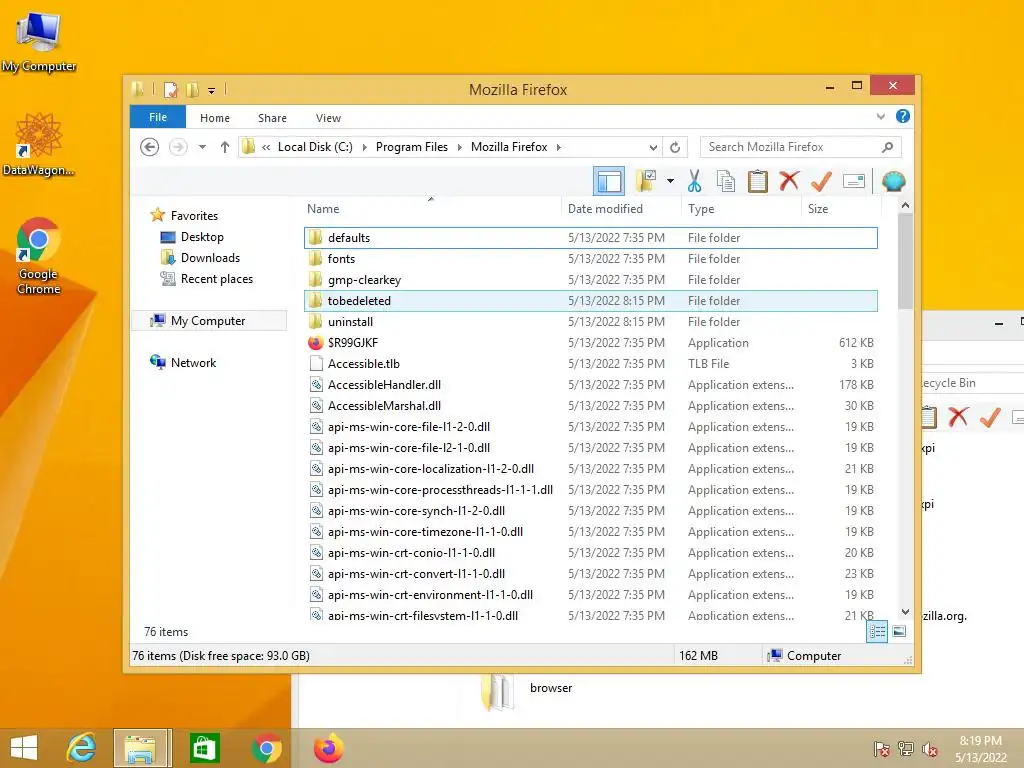The width and height of the screenshot is (1024, 768).
Task: Sort by the Size column header
Action: tap(841, 209)
